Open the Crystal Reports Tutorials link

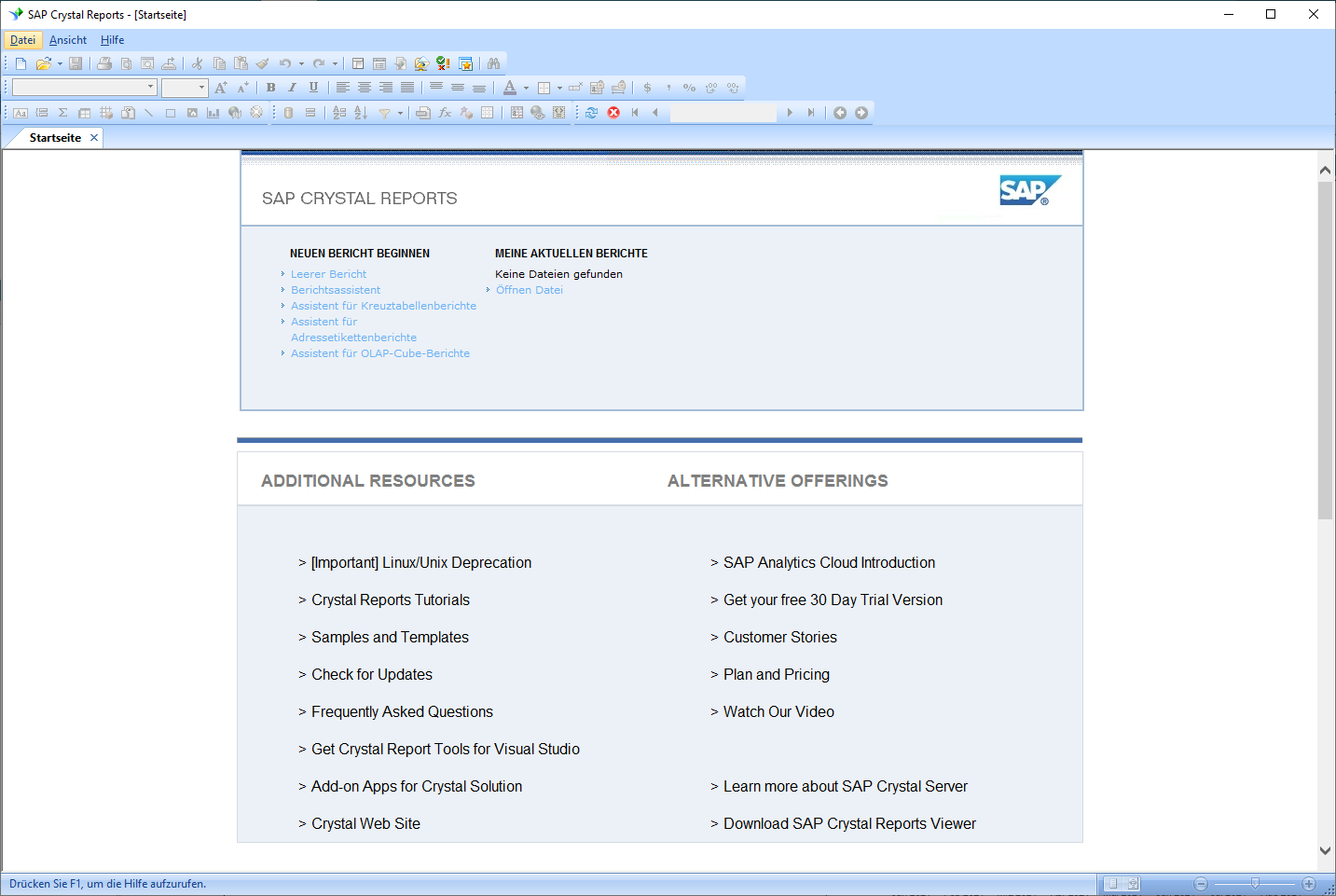point(390,600)
